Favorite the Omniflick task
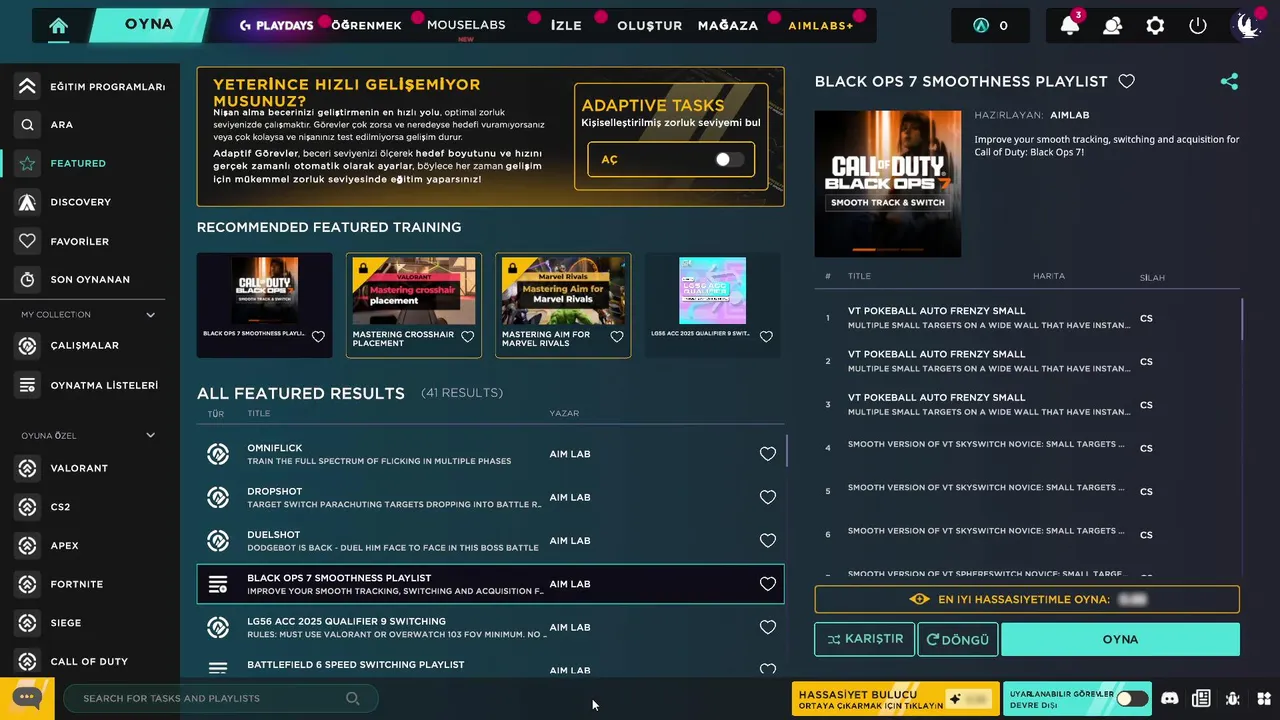1280x720 pixels. click(x=767, y=454)
